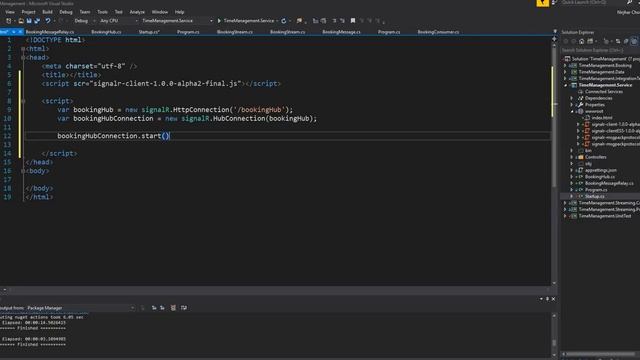The height and width of the screenshot is (360, 640).
Task: Open the Any CPU platform dropdown
Action: (x=118, y=21)
